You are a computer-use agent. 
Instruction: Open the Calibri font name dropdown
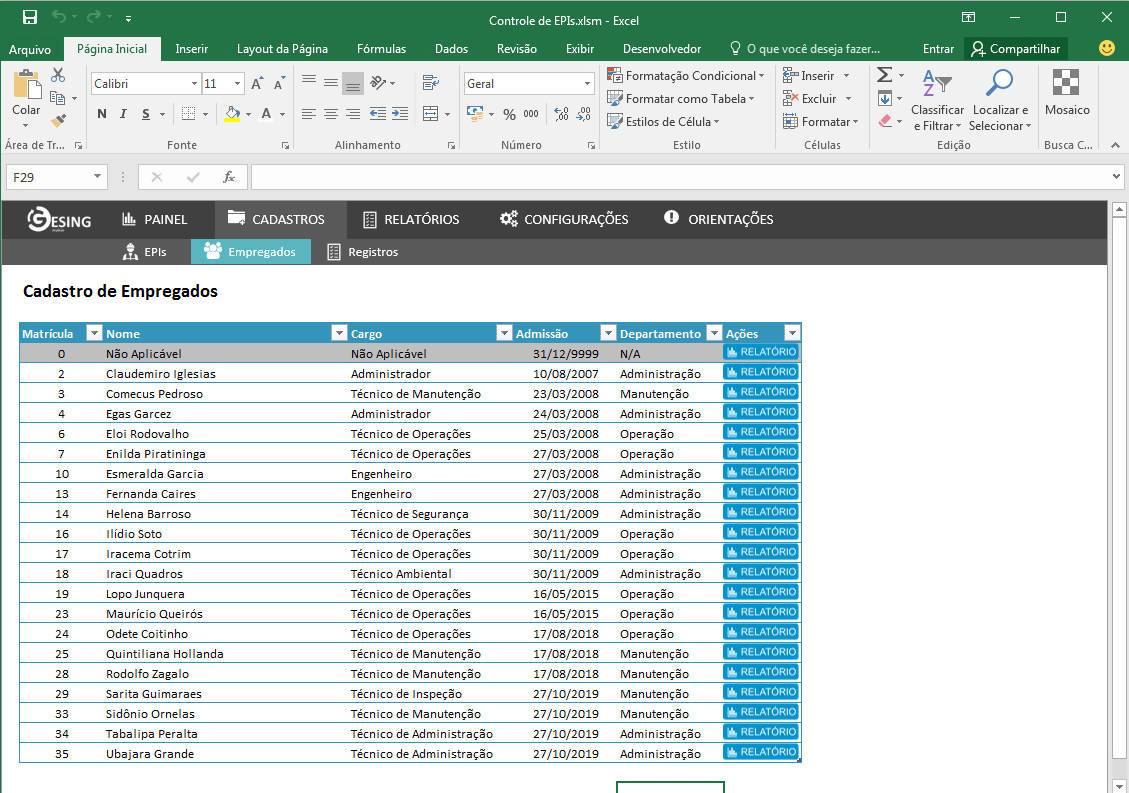[194, 84]
